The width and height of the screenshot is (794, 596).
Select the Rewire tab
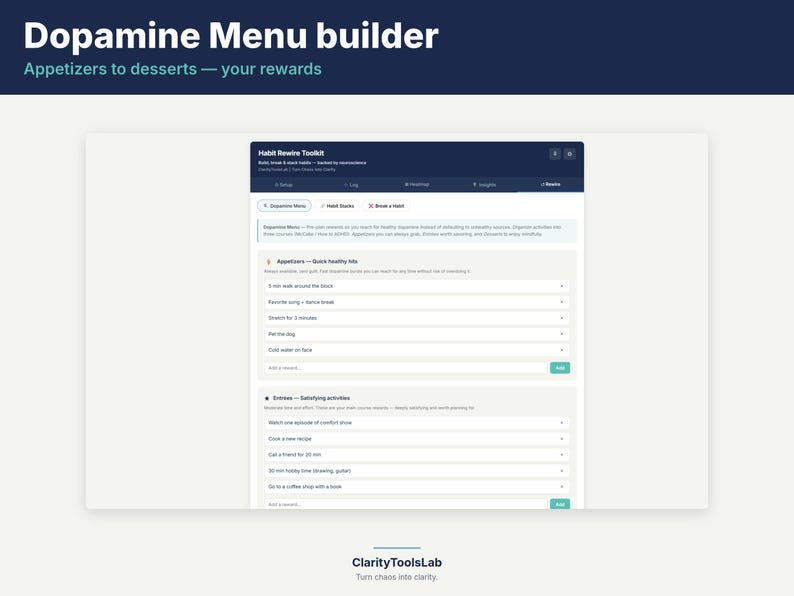tap(550, 184)
